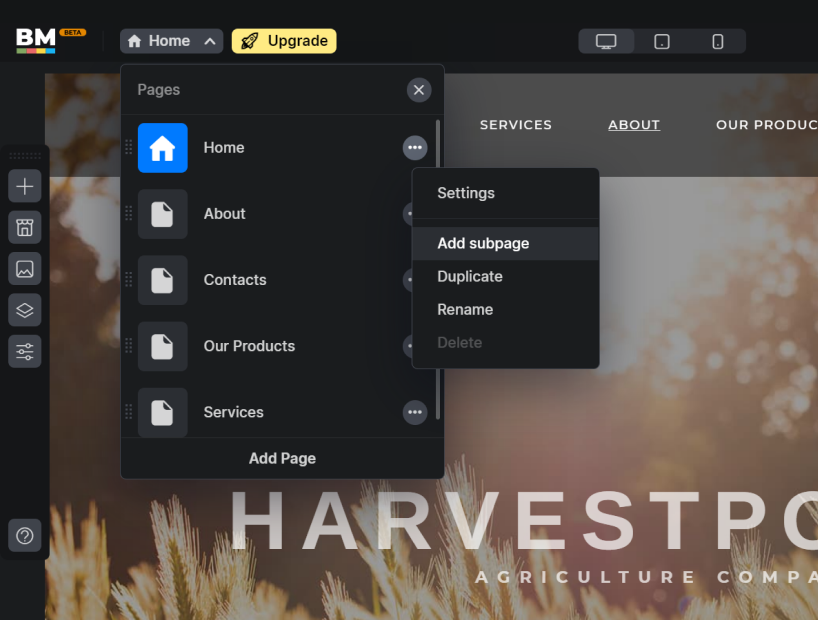The width and height of the screenshot is (818, 620).
Task: Select the About page document icon
Action: pyautogui.click(x=163, y=214)
